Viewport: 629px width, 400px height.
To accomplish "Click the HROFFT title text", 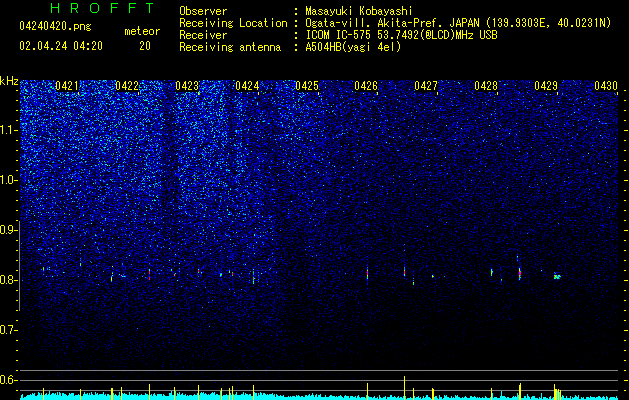I will [x=103, y=8].
